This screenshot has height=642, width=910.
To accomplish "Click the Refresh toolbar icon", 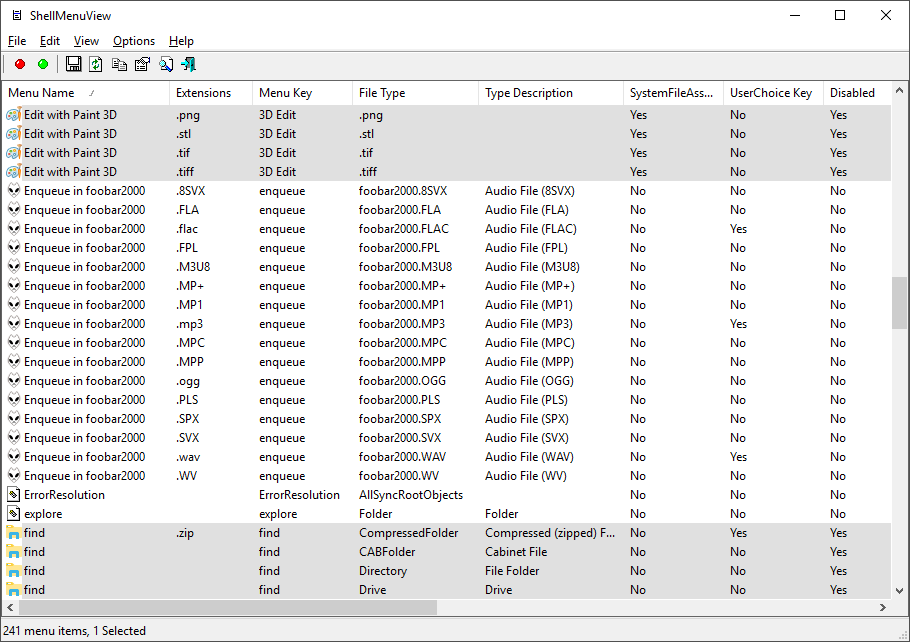I will (x=96, y=64).
